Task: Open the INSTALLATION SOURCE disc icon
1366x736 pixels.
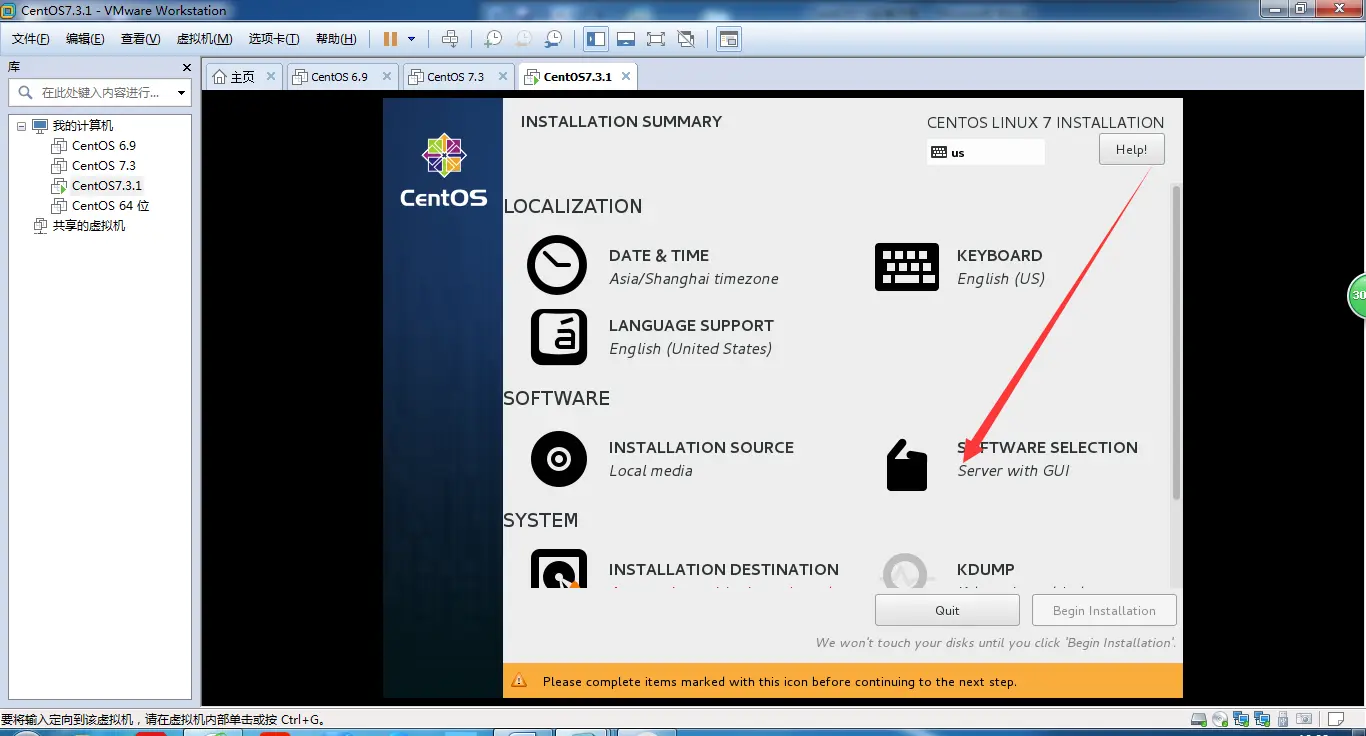Action: pos(559,459)
